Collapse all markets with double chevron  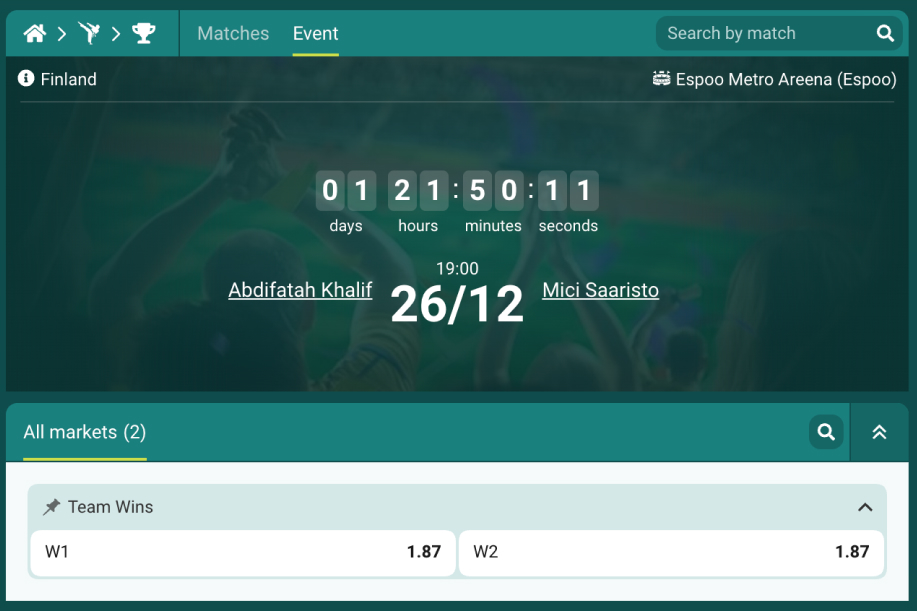(x=879, y=432)
